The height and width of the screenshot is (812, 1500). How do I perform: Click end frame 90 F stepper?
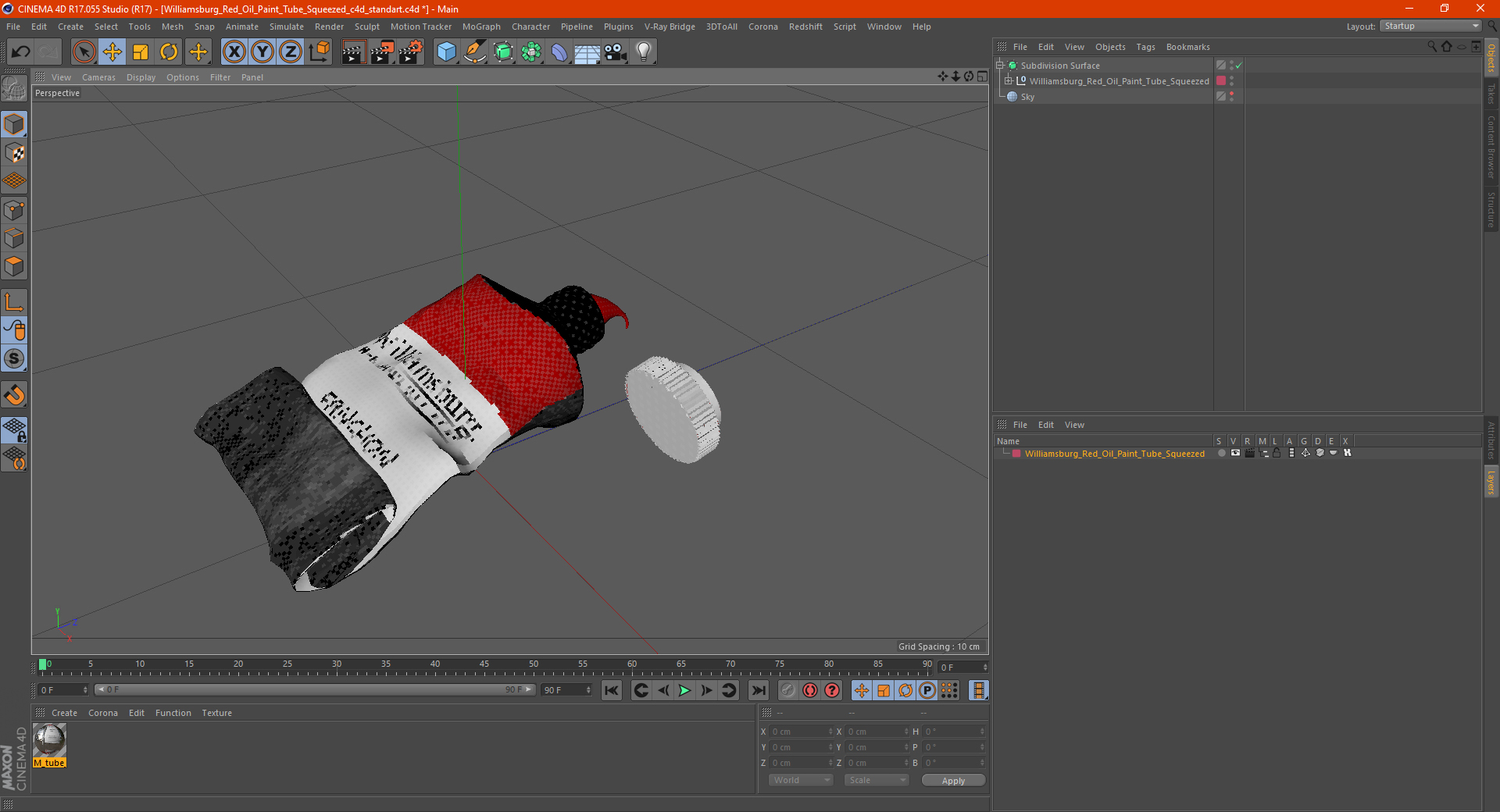[x=588, y=690]
